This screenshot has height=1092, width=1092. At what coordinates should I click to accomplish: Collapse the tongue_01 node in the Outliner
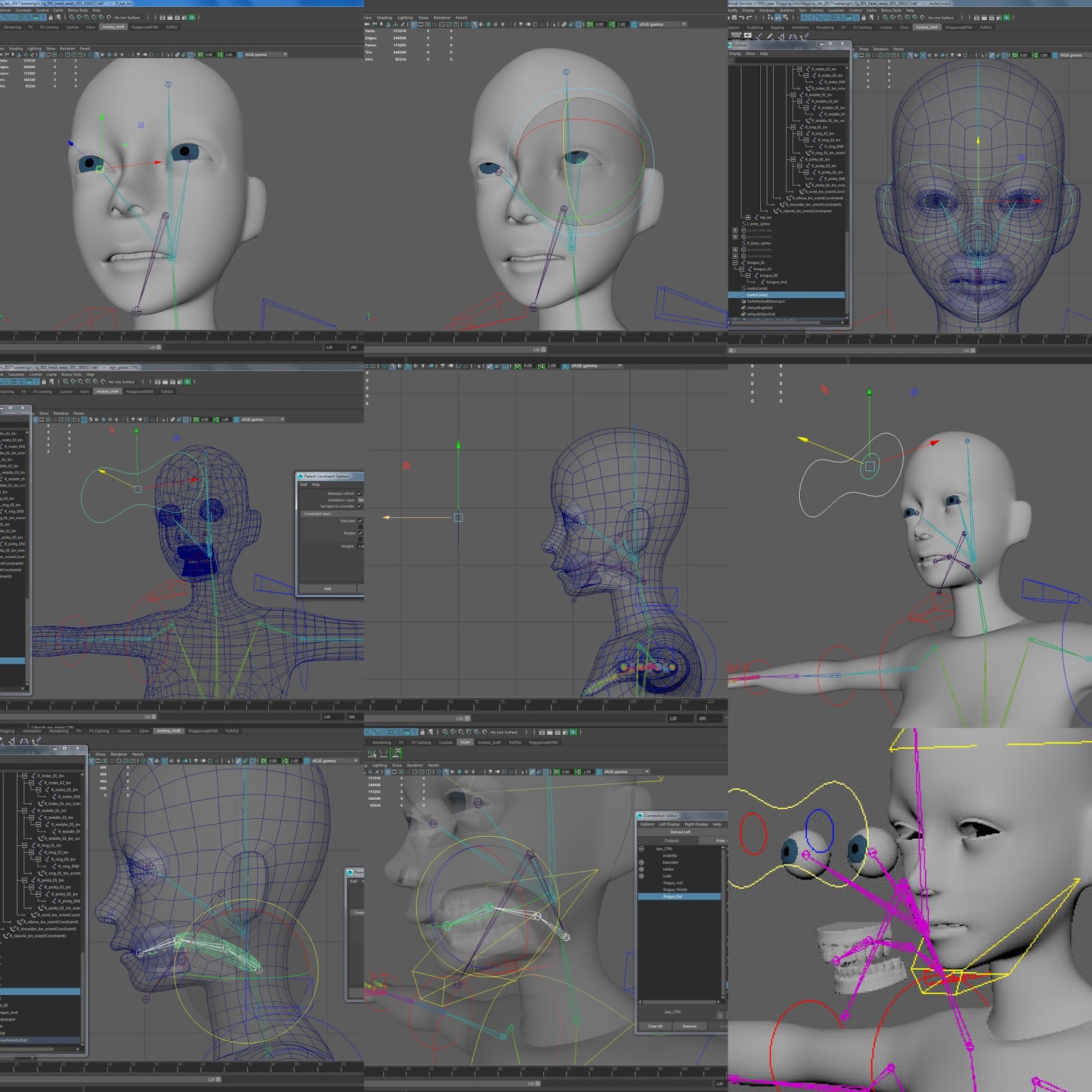(735, 263)
